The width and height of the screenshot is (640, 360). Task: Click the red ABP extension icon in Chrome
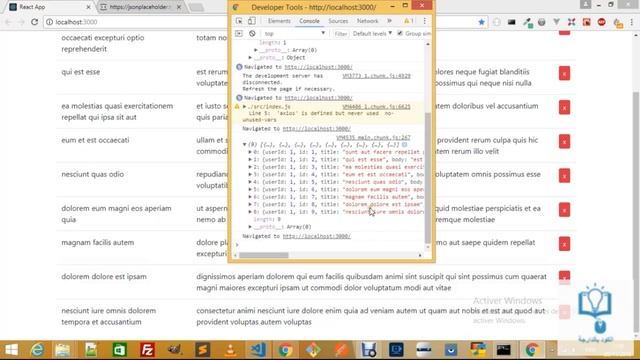click(x=602, y=22)
